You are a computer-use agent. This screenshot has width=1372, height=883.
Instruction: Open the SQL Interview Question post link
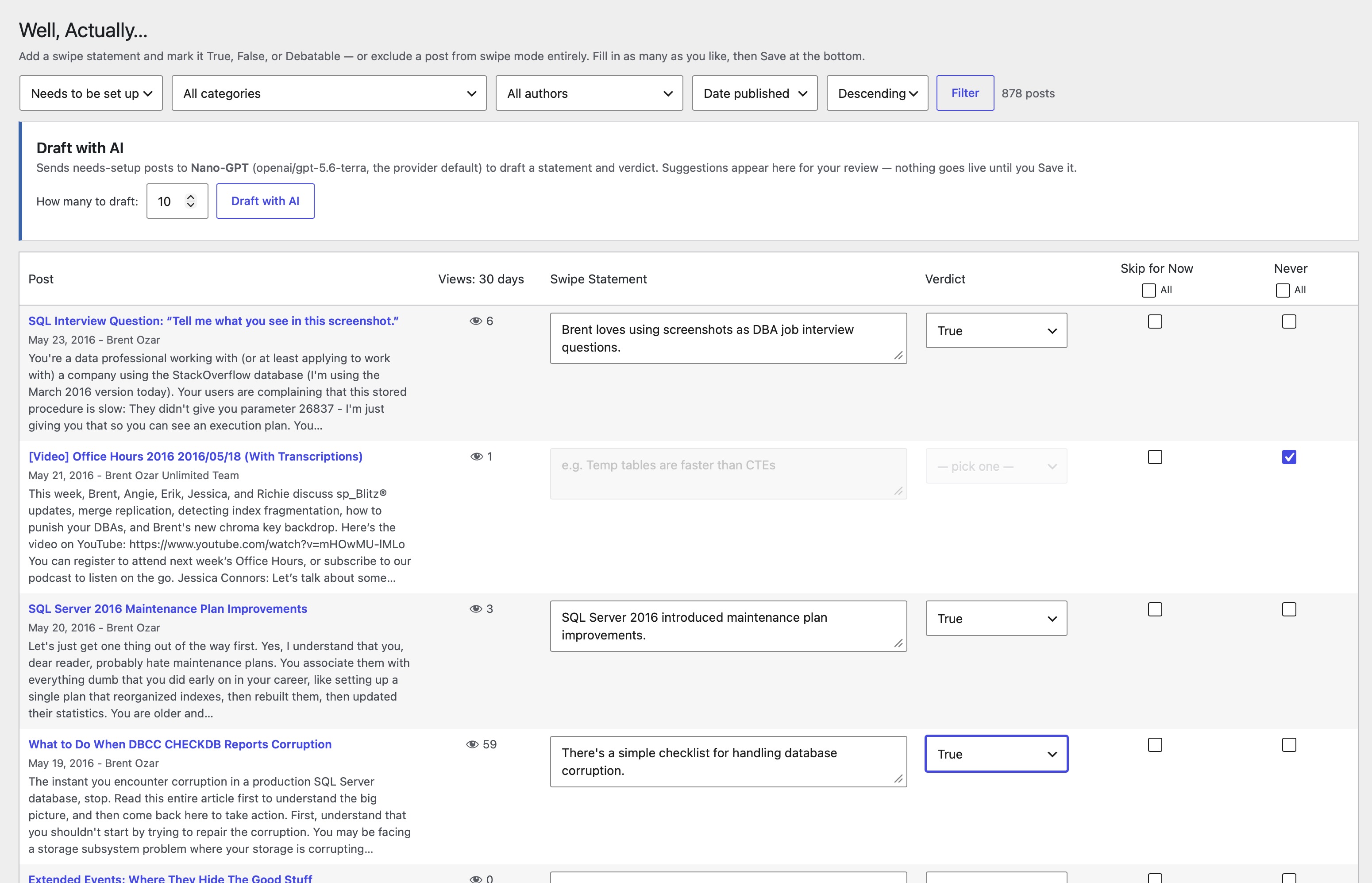tap(213, 321)
